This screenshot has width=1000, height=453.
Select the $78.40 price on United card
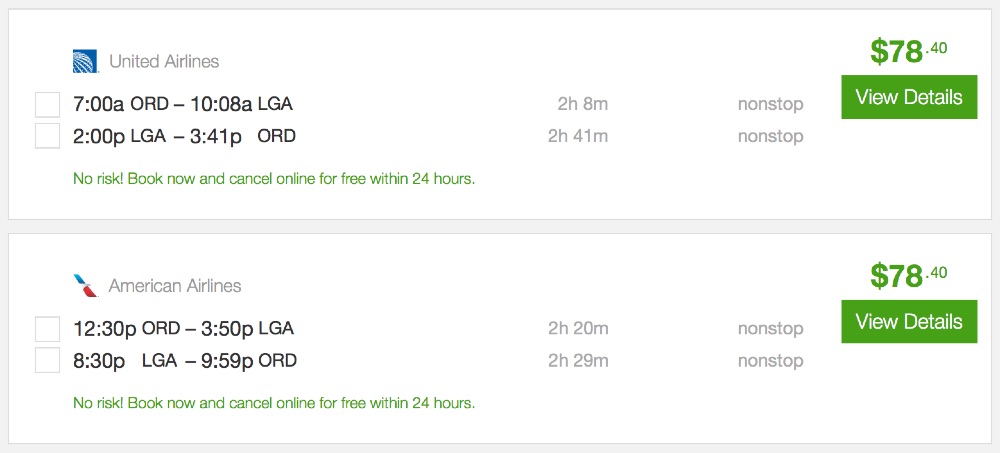coord(908,51)
